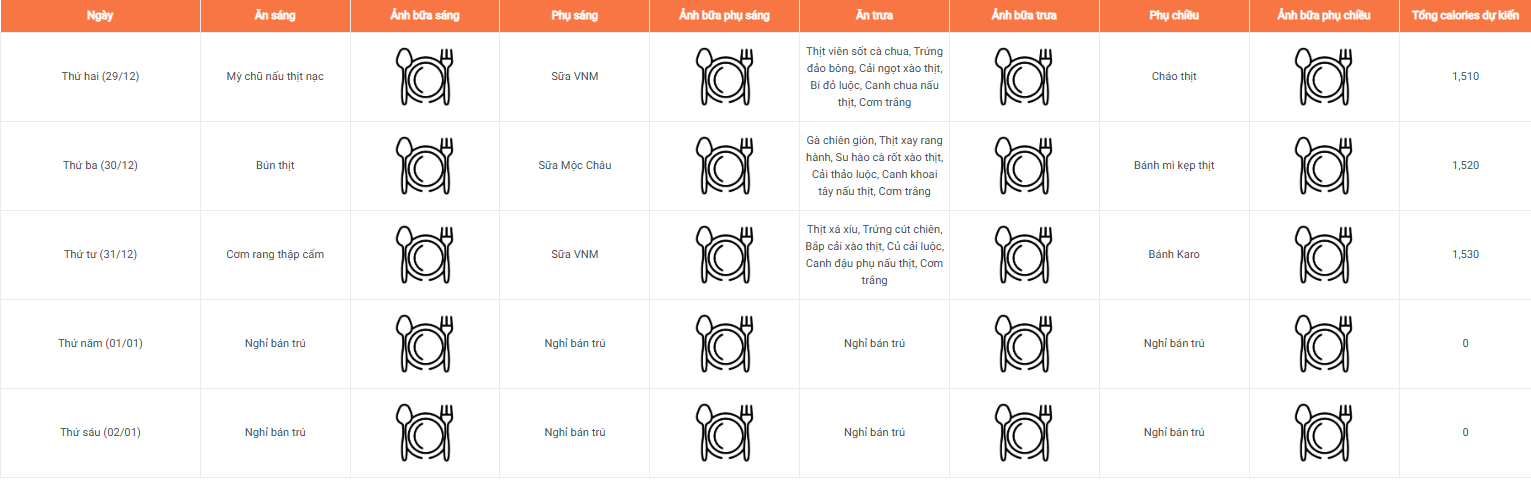Select the 'Thứ tư (31/12)' date cell
The width and height of the screenshot is (1531, 481).
tap(100, 254)
